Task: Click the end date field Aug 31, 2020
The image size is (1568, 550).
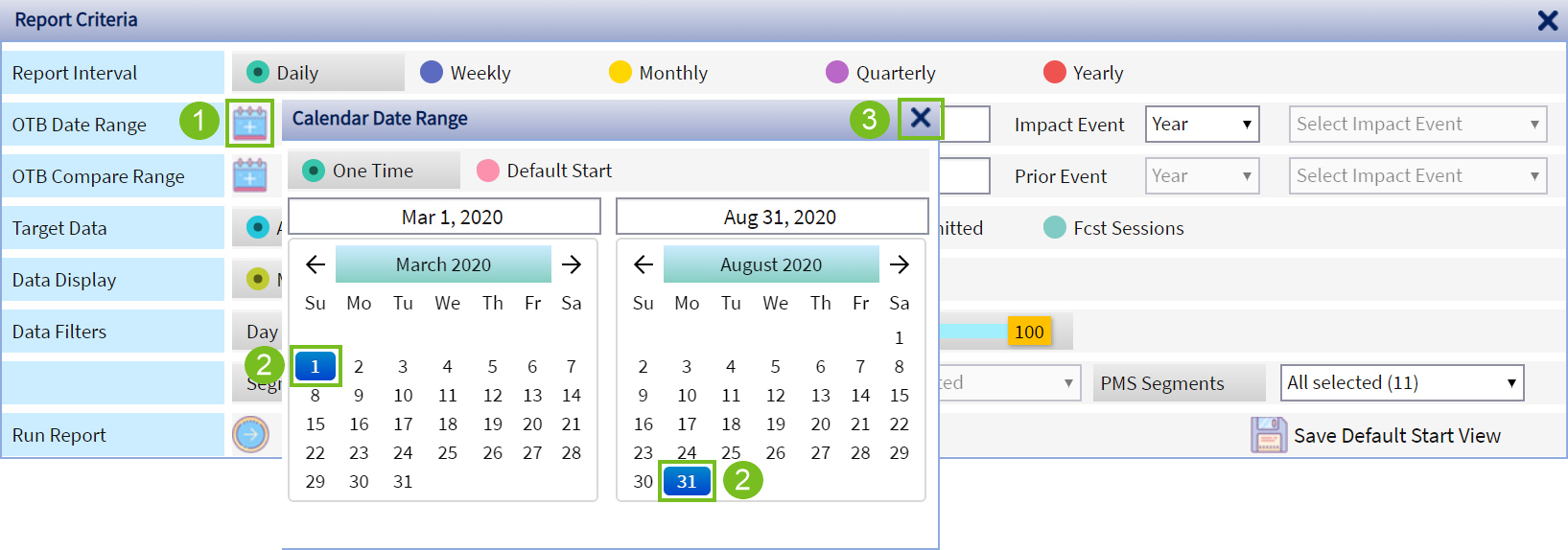Action: click(x=772, y=217)
